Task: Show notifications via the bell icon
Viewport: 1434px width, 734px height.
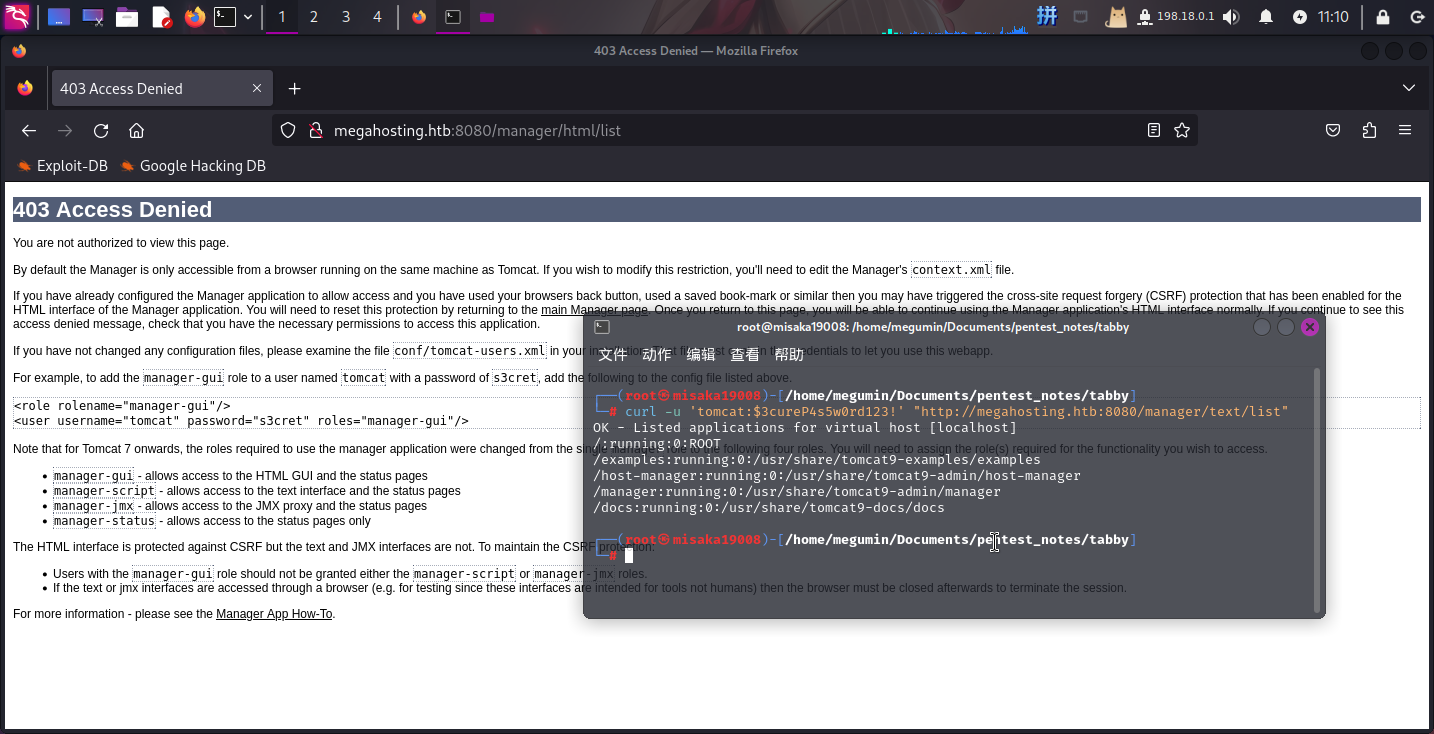Action: click(1266, 17)
